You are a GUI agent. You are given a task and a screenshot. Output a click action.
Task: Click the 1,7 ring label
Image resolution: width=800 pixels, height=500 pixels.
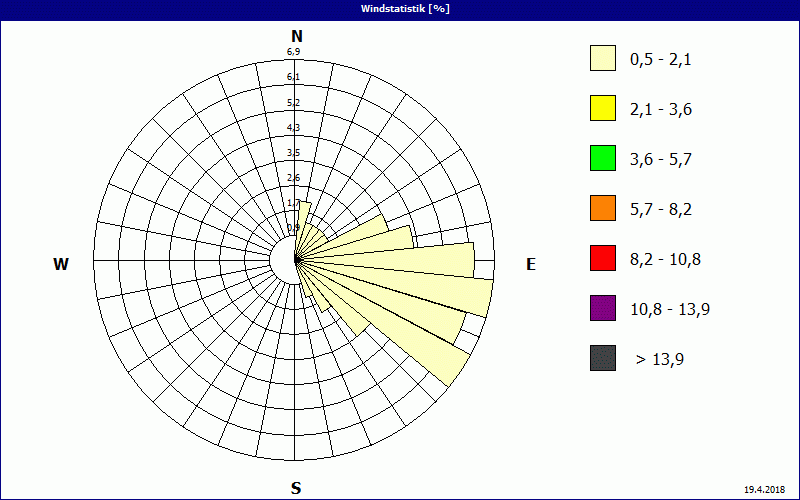[x=293, y=203]
